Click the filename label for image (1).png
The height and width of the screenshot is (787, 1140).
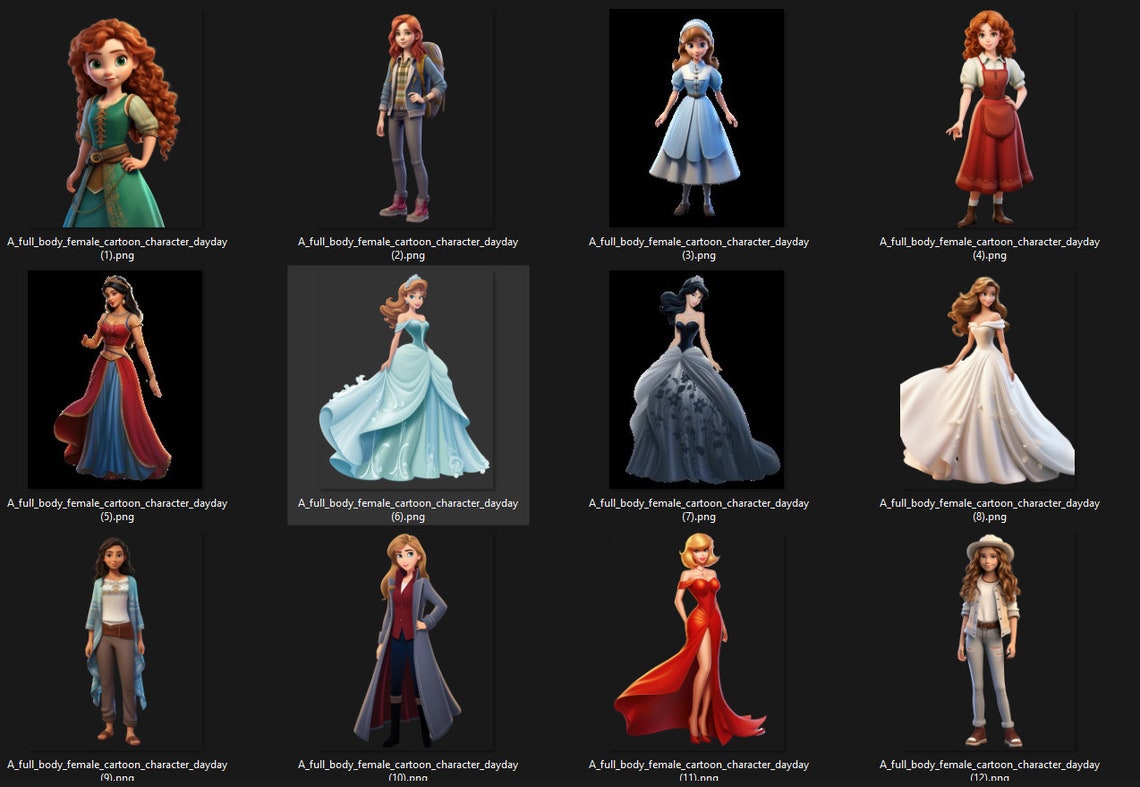[x=117, y=248]
